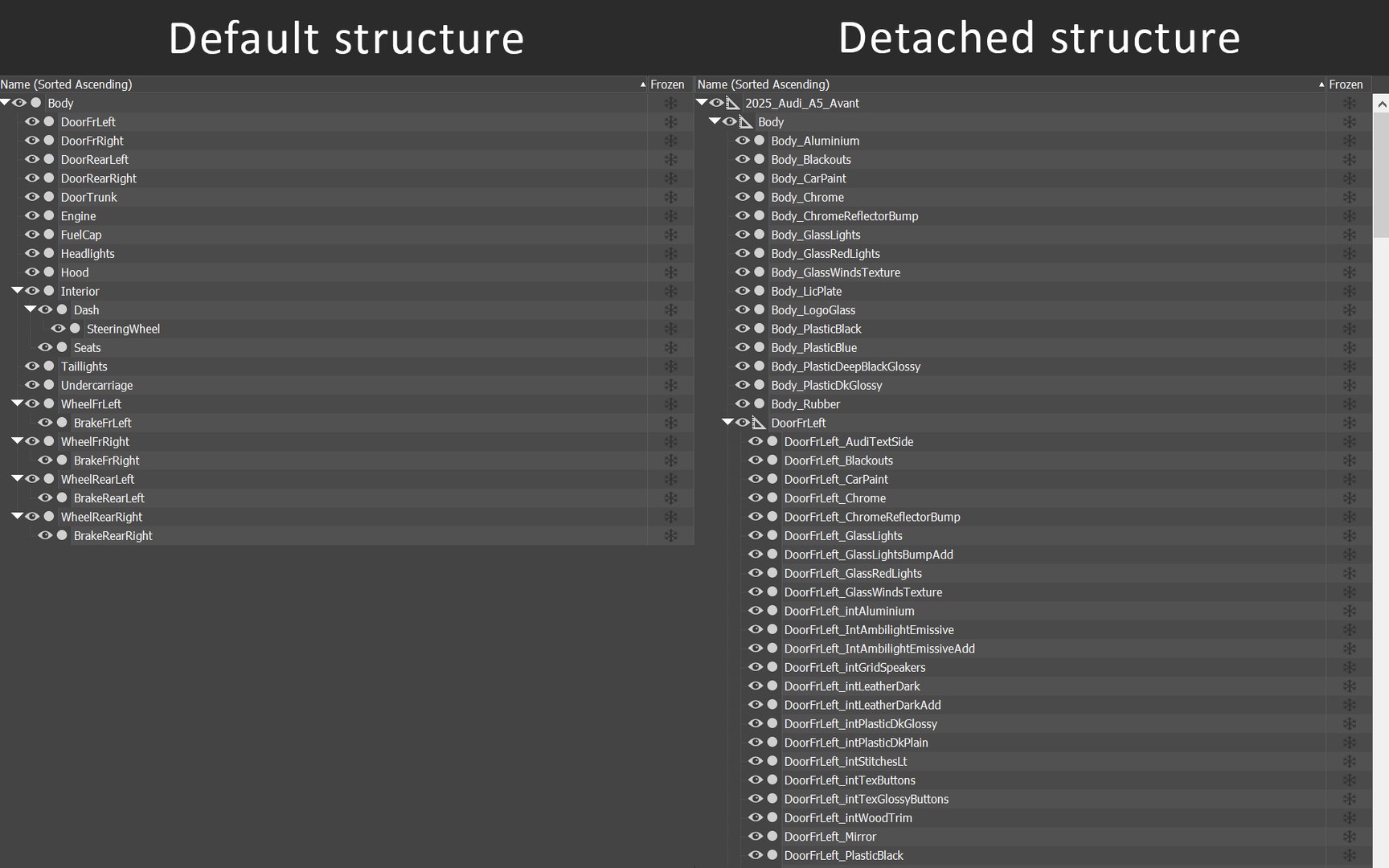Toggle visibility of DoorFrLeft_CarPaint

coord(755,479)
